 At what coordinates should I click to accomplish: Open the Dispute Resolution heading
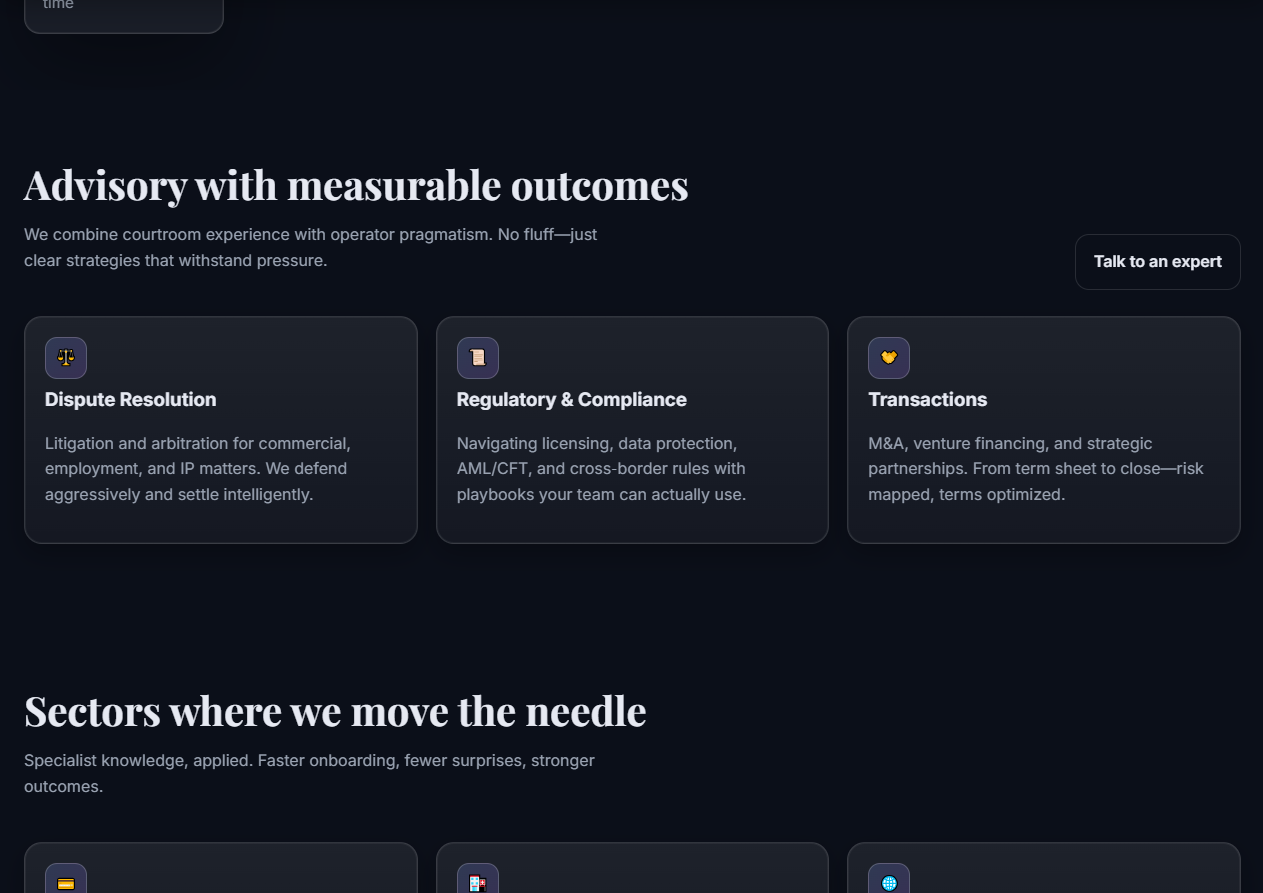[x=131, y=400]
